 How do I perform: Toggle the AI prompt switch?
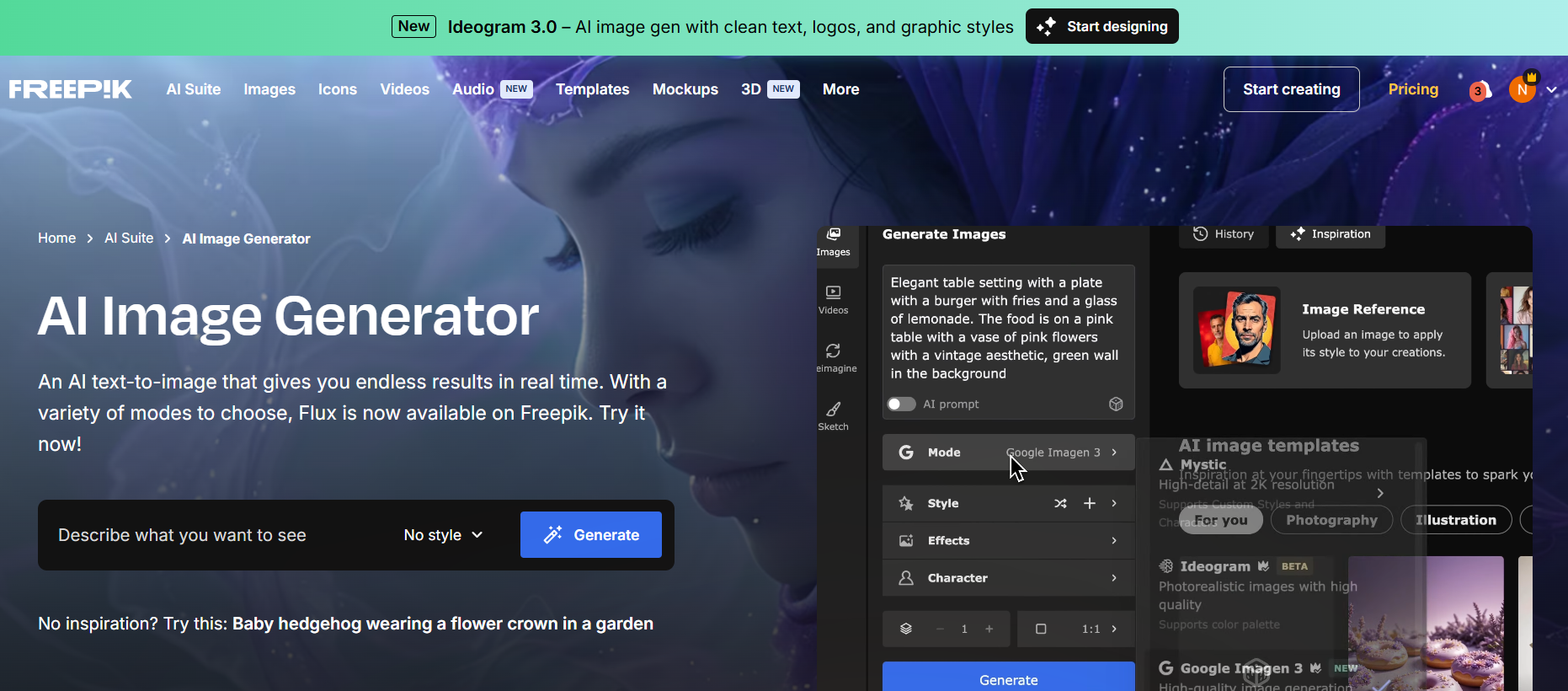(x=901, y=404)
